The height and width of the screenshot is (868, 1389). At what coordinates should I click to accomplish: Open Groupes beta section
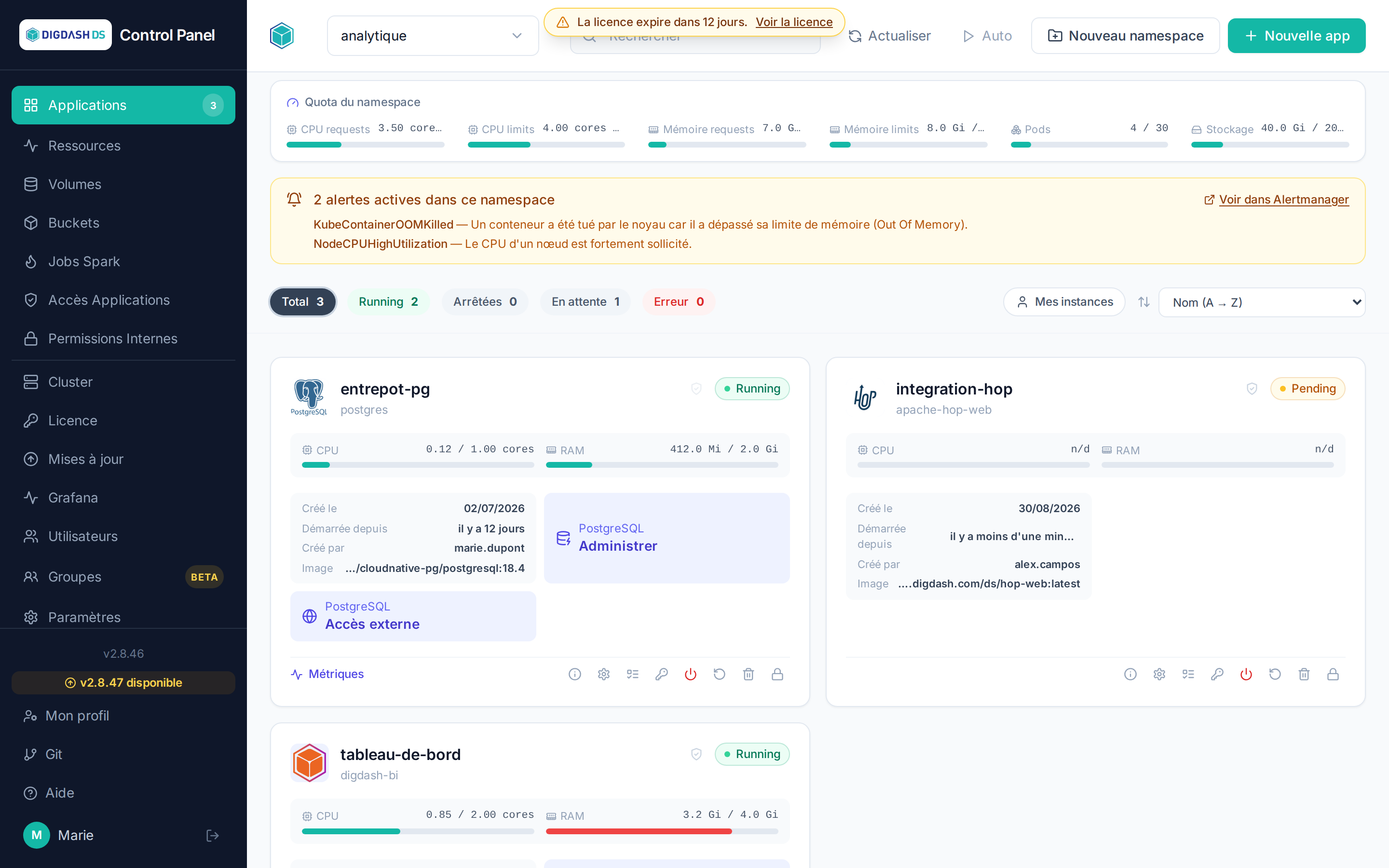tap(123, 577)
